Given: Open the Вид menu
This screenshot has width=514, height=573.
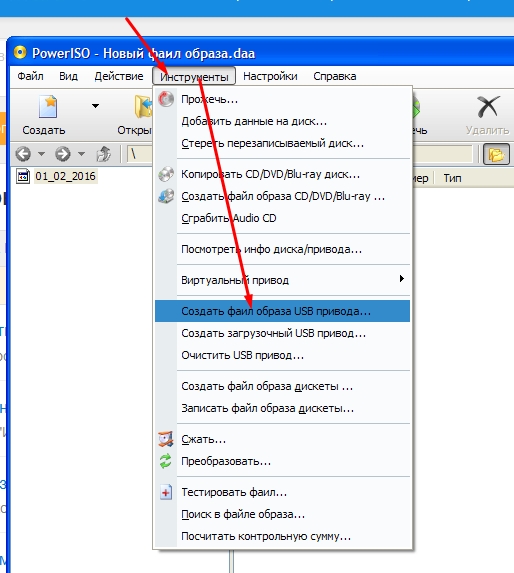Looking at the screenshot, I should 68,76.
